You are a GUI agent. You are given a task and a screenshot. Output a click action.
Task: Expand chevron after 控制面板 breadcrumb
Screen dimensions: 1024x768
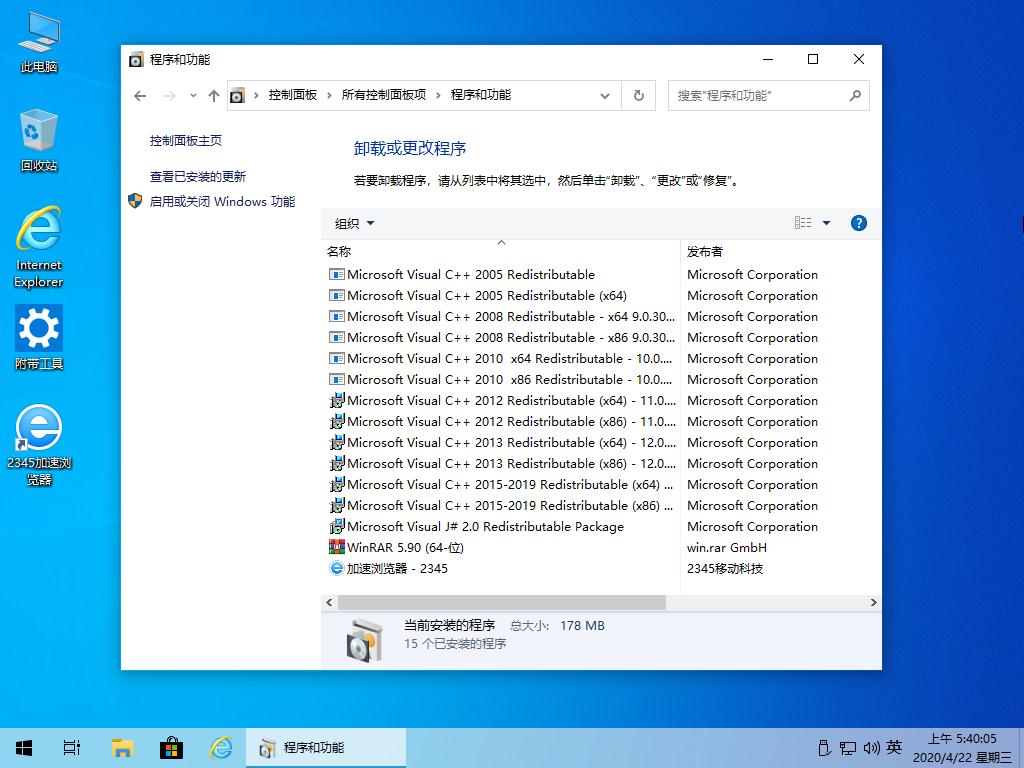tap(329, 95)
